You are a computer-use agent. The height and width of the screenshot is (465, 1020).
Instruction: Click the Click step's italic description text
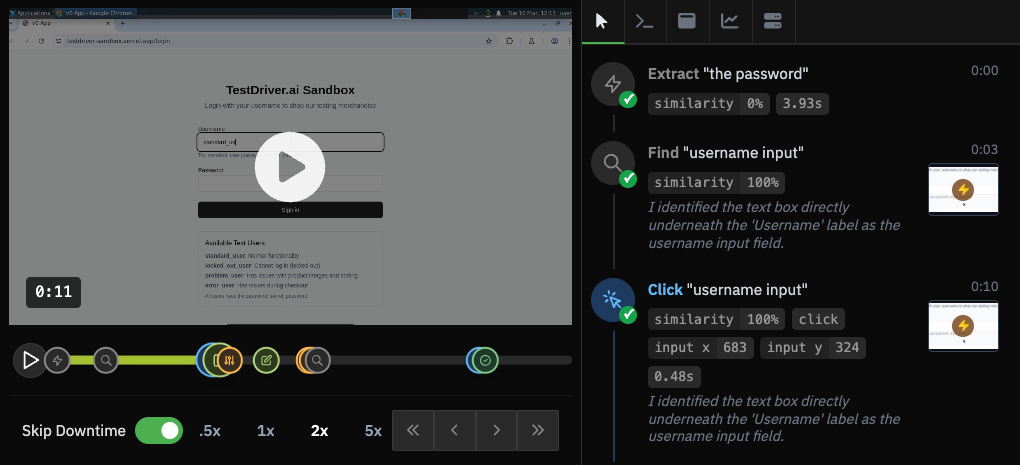pos(774,419)
